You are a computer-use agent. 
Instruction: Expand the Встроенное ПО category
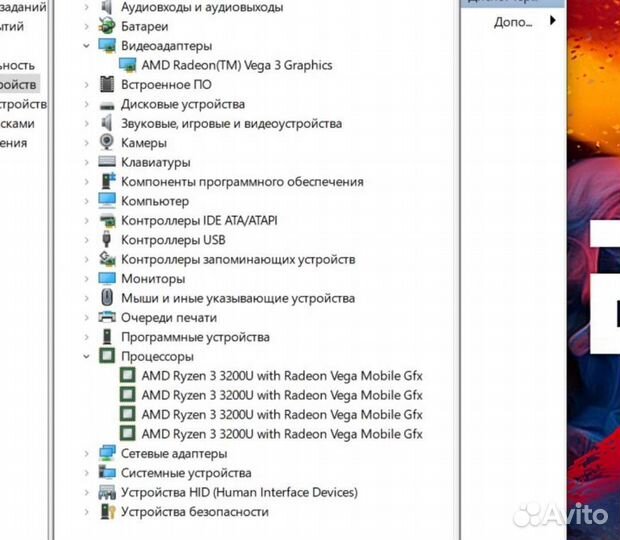(86, 85)
